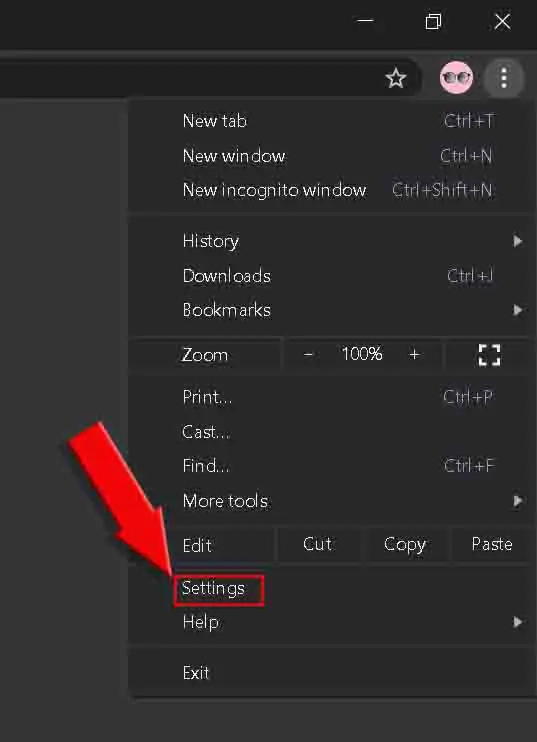The height and width of the screenshot is (742, 537).
Task: Expand the History submenu arrow
Action: pyautogui.click(x=518, y=241)
